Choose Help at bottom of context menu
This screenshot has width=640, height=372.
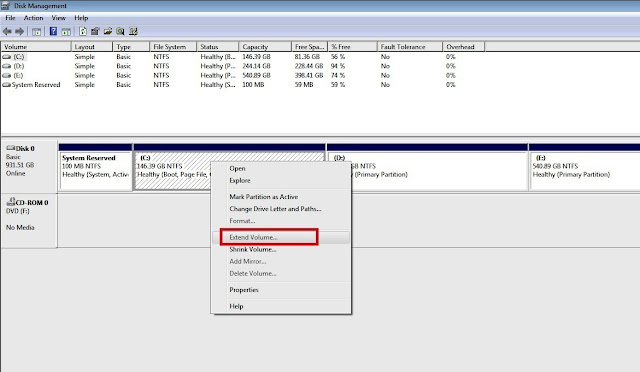click(281, 306)
